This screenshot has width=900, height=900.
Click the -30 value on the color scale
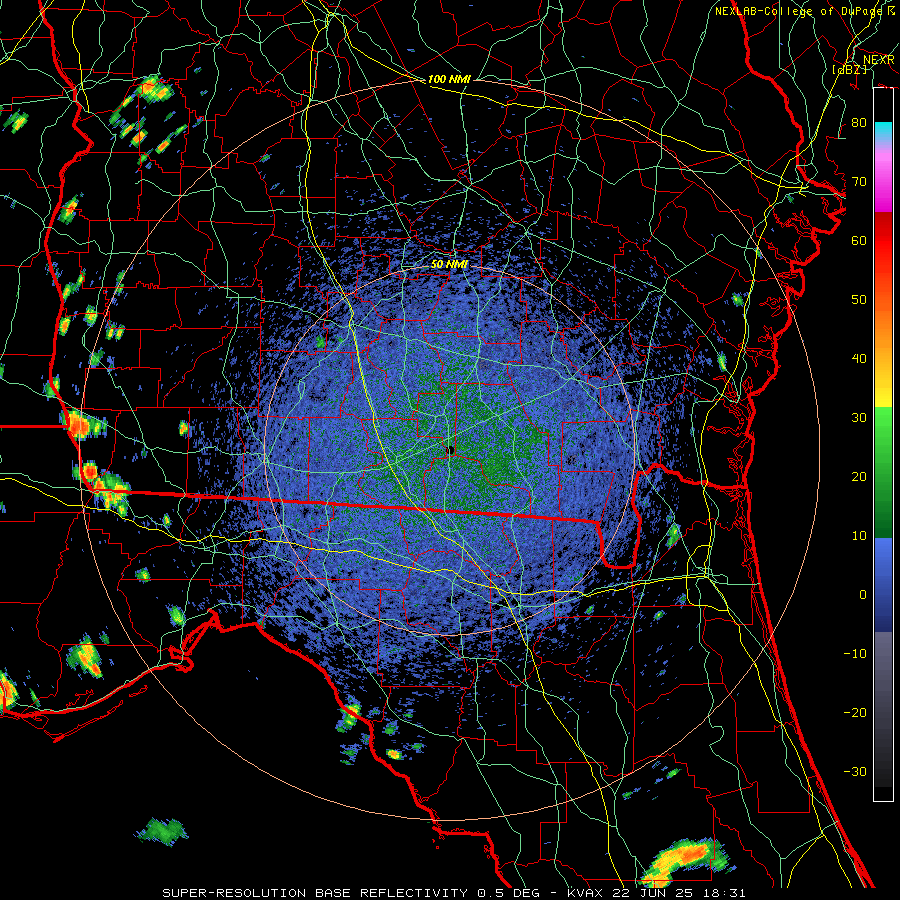point(855,771)
